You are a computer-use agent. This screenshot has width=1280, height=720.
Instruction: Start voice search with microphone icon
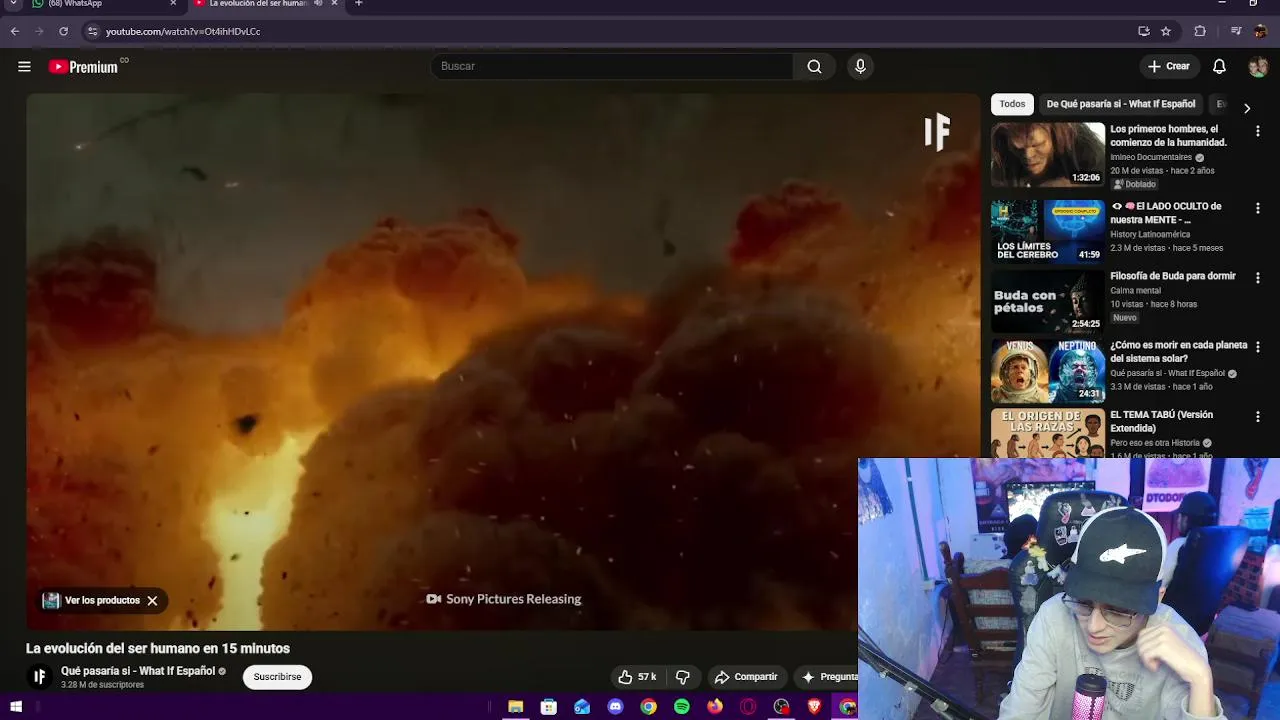tap(860, 66)
